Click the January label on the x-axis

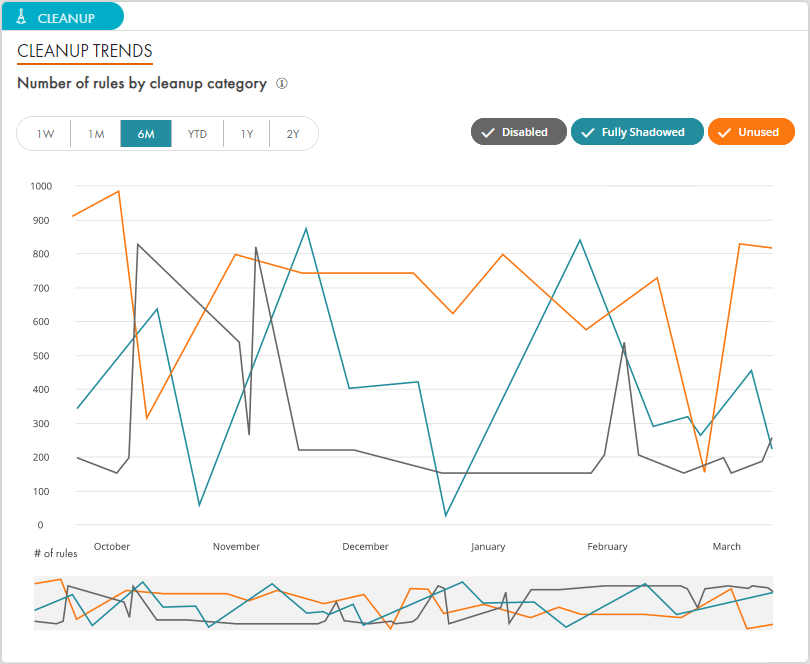(x=488, y=547)
